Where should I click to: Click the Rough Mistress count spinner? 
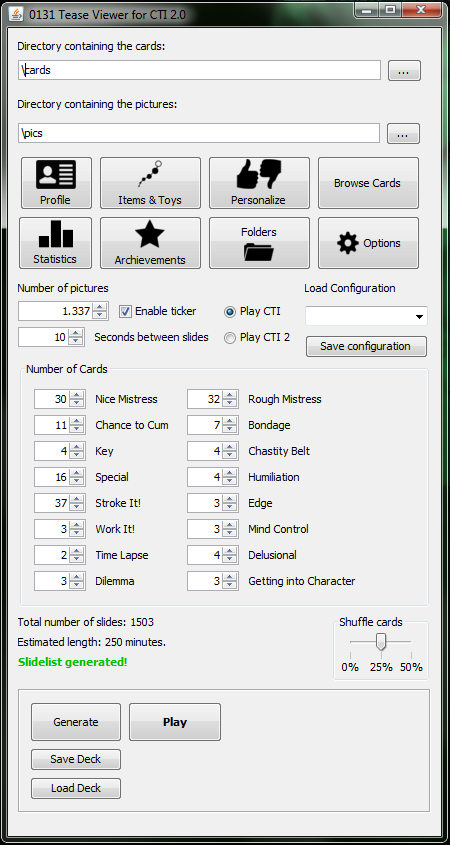(213, 399)
